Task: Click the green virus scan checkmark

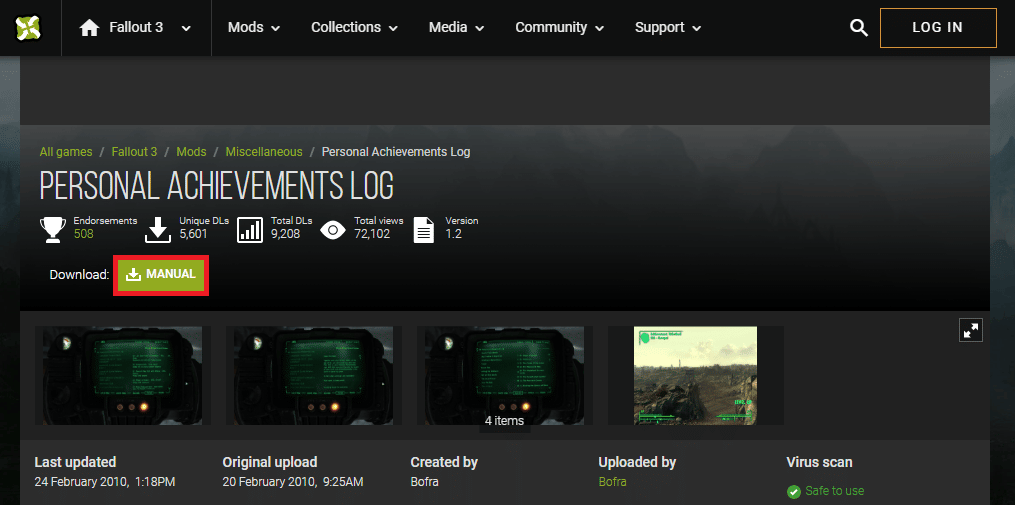Action: point(794,492)
